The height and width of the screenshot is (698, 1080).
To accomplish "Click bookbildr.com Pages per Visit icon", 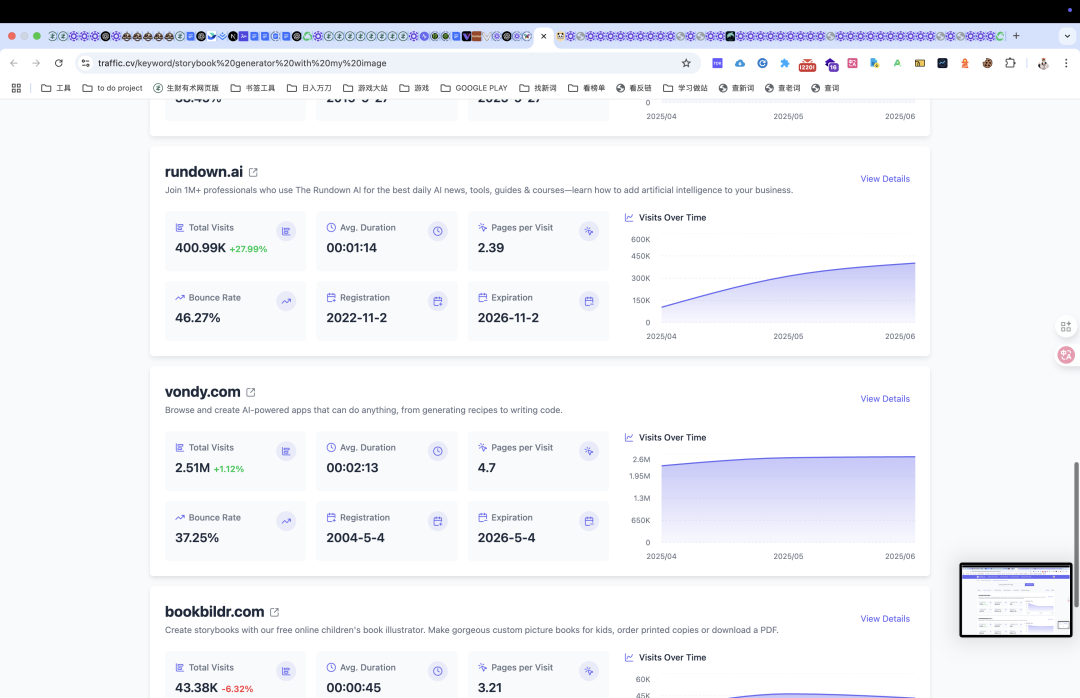I will 589,671.
